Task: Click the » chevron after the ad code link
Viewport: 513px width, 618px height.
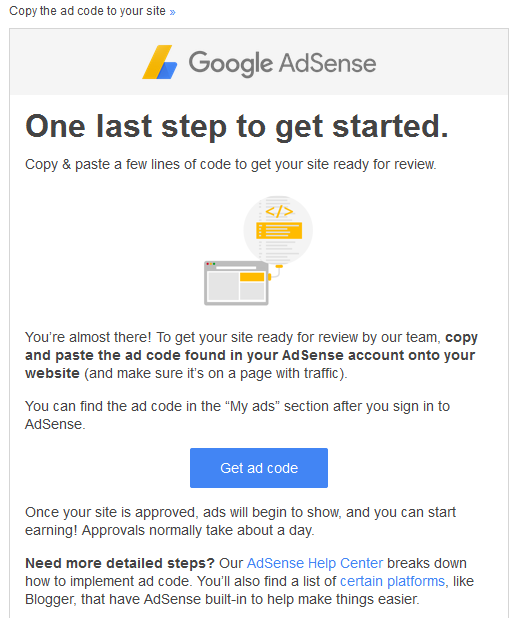Action: pyautogui.click(x=172, y=12)
